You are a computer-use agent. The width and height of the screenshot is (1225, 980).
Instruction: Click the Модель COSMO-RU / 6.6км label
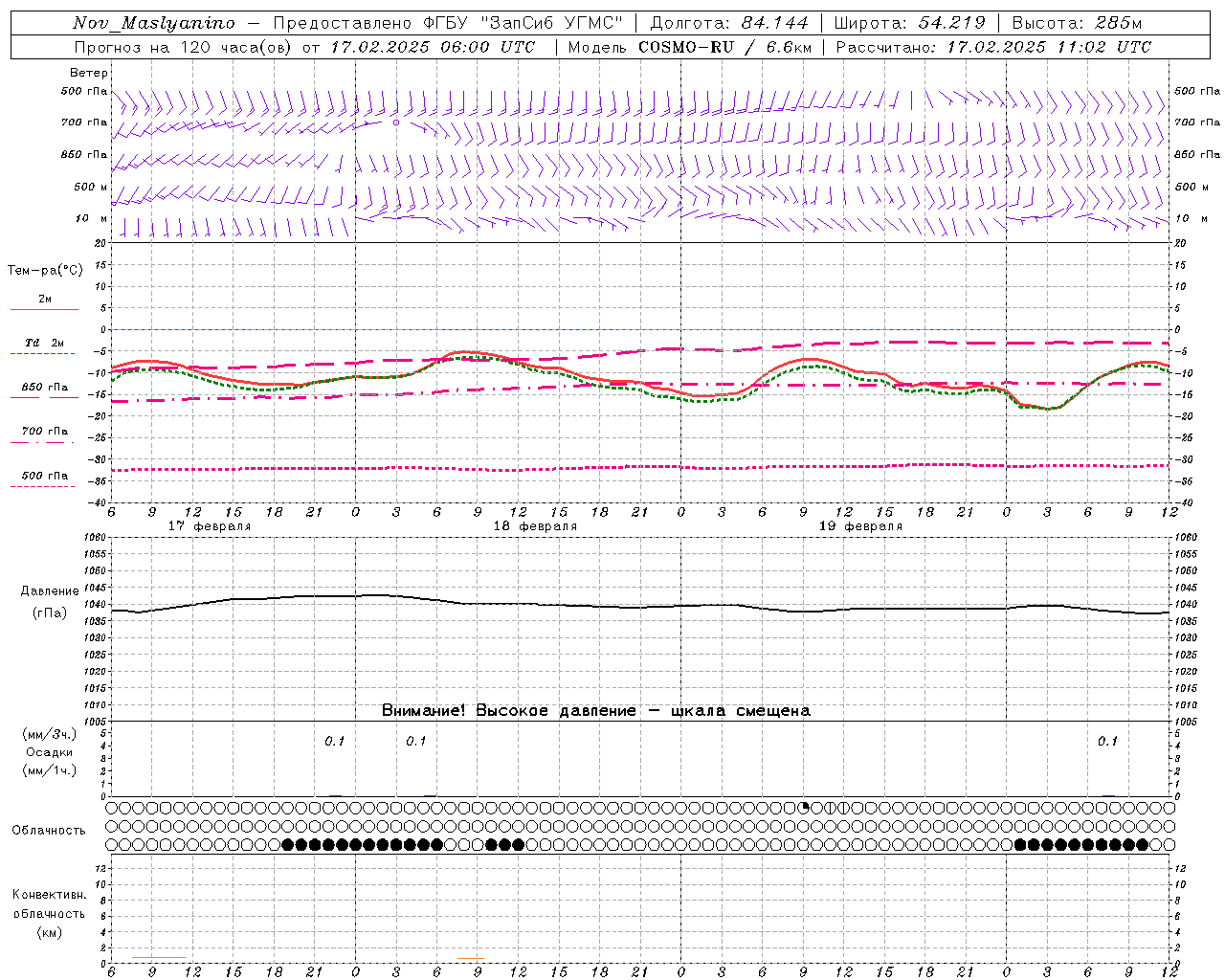tap(689, 47)
